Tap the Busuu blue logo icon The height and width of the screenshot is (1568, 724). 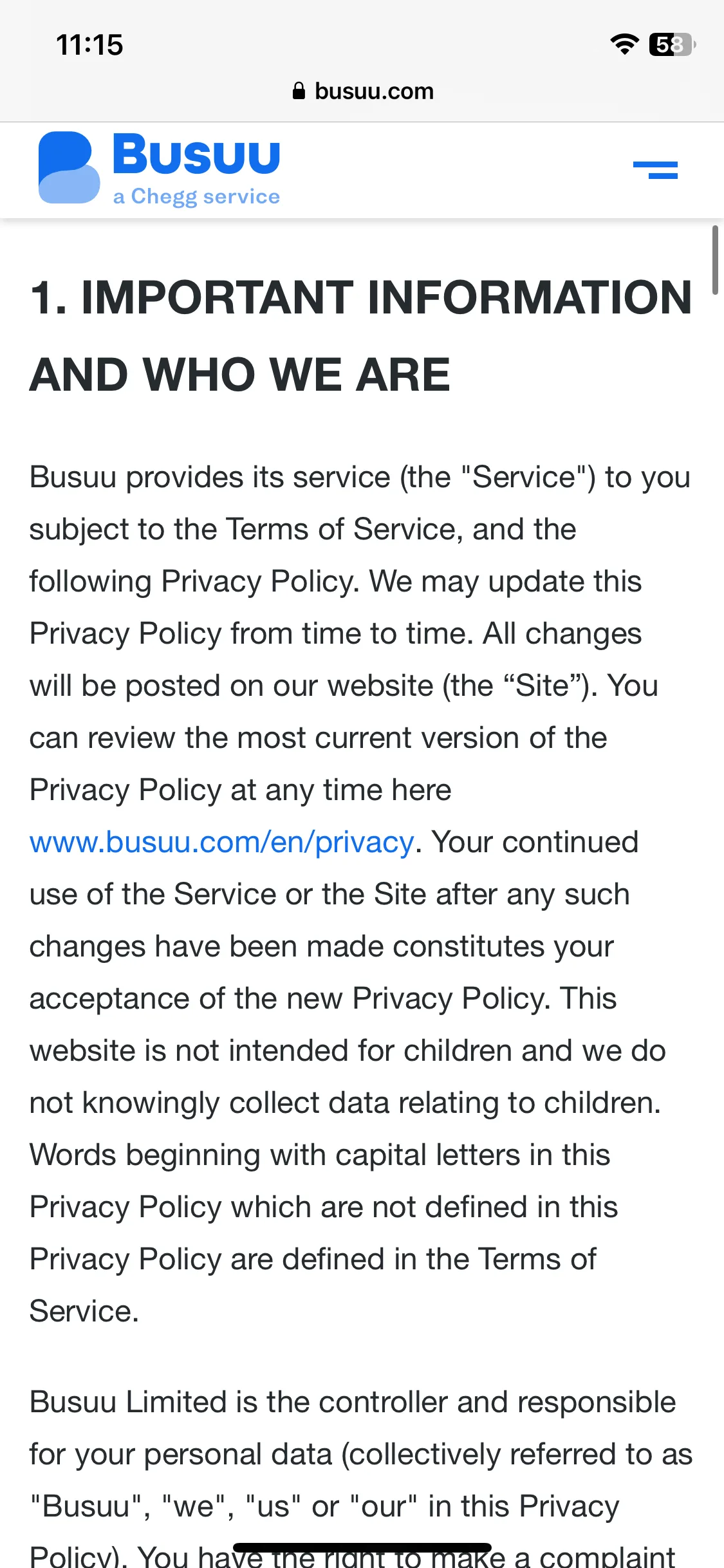click(69, 167)
